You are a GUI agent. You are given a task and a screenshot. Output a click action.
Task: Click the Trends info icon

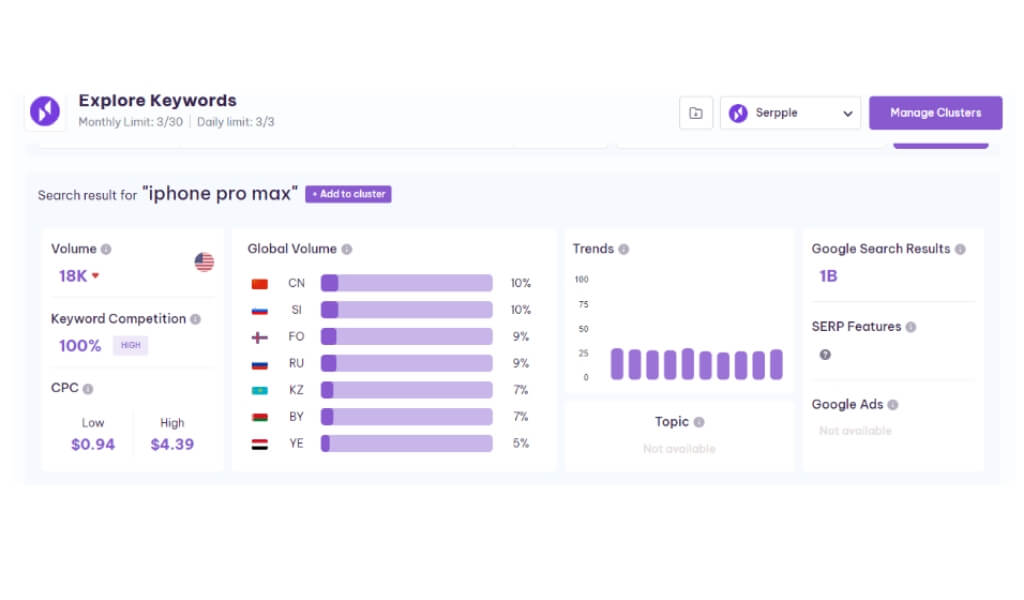point(624,249)
